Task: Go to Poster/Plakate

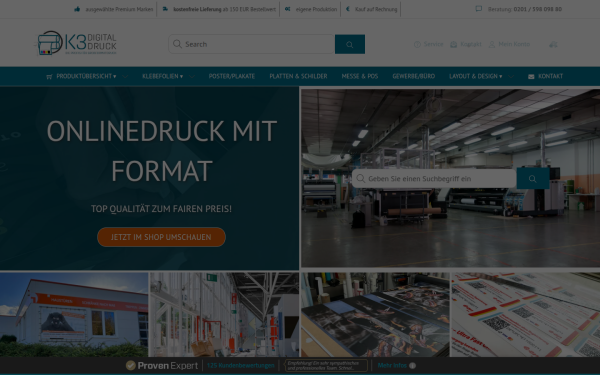Action: [232, 76]
